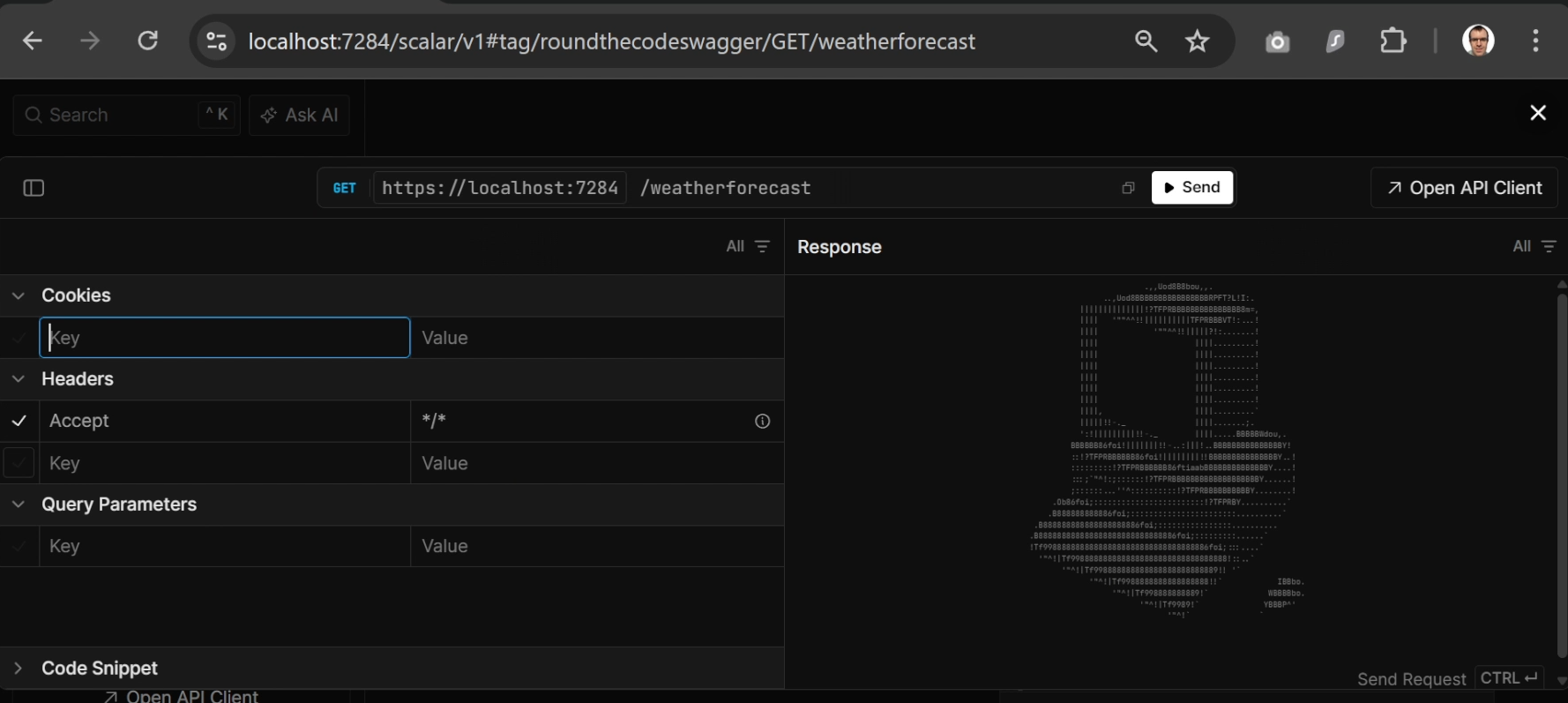Uncheck the Accept header checkbox

click(x=19, y=422)
